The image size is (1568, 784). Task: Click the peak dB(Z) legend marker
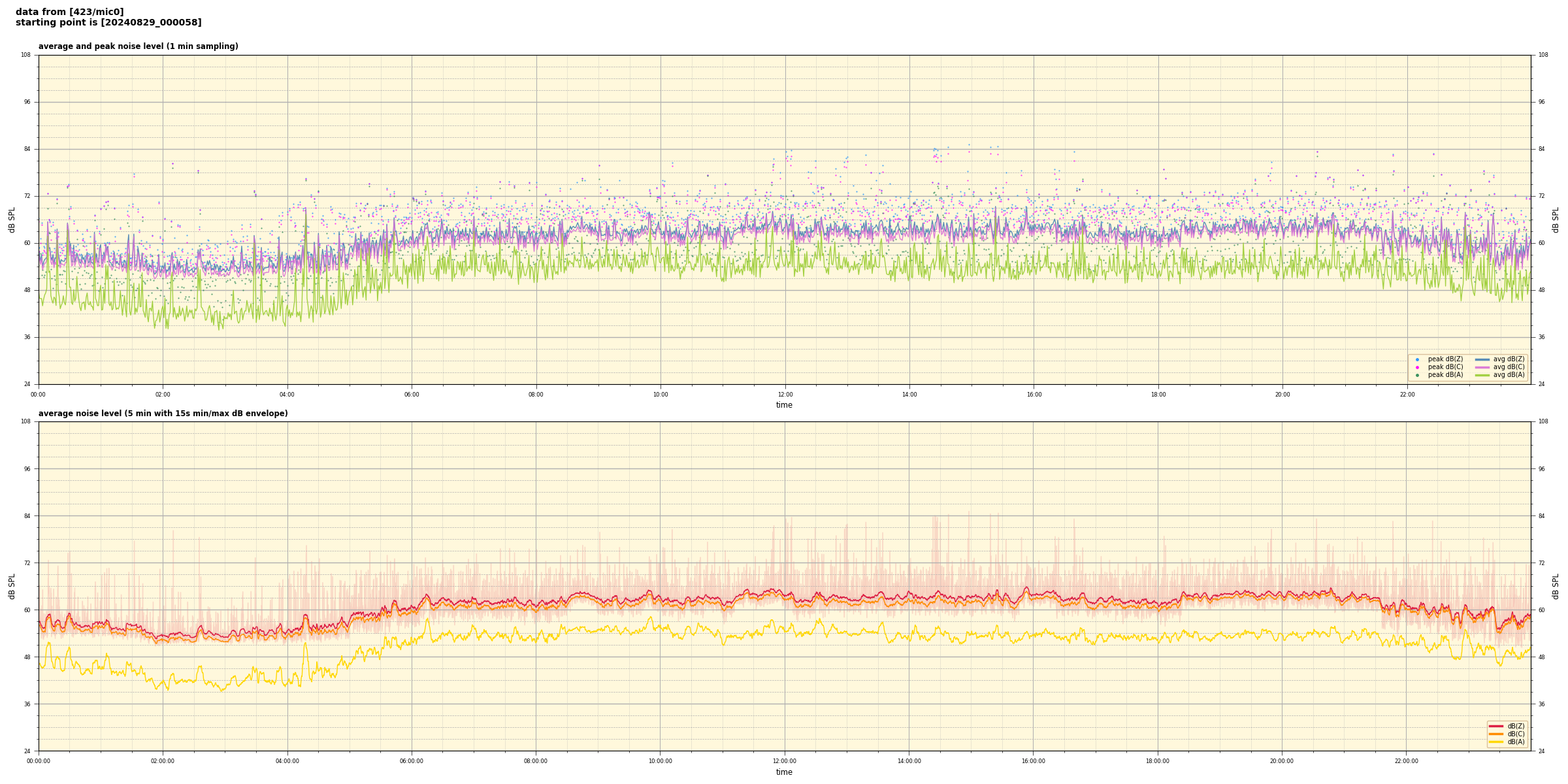tap(1417, 359)
